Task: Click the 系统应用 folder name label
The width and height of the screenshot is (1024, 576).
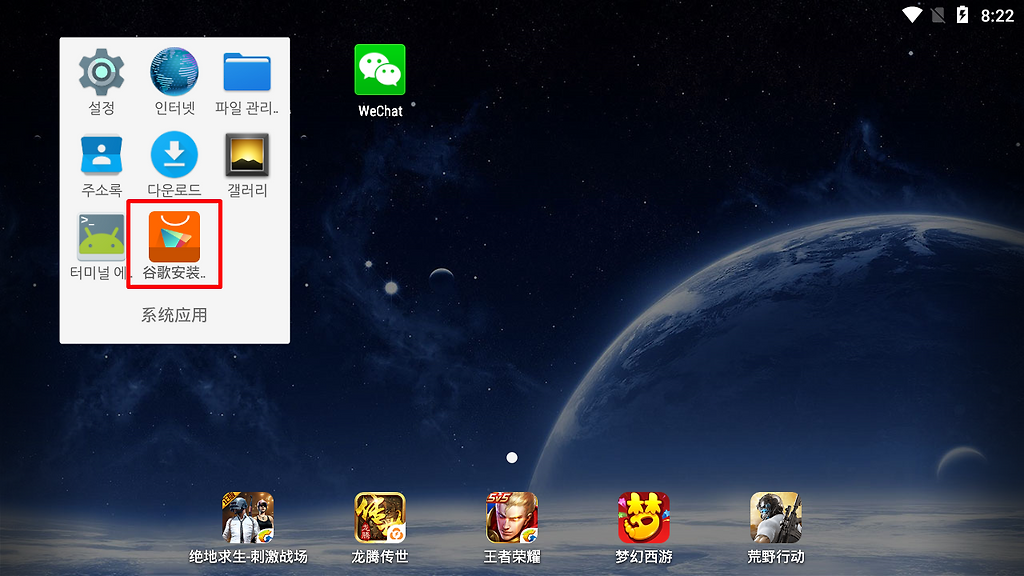Action: [174, 315]
